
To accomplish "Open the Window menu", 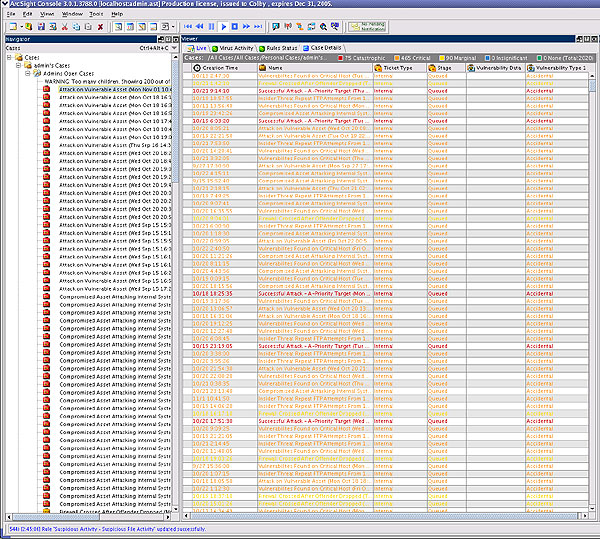I will click(x=73, y=14).
